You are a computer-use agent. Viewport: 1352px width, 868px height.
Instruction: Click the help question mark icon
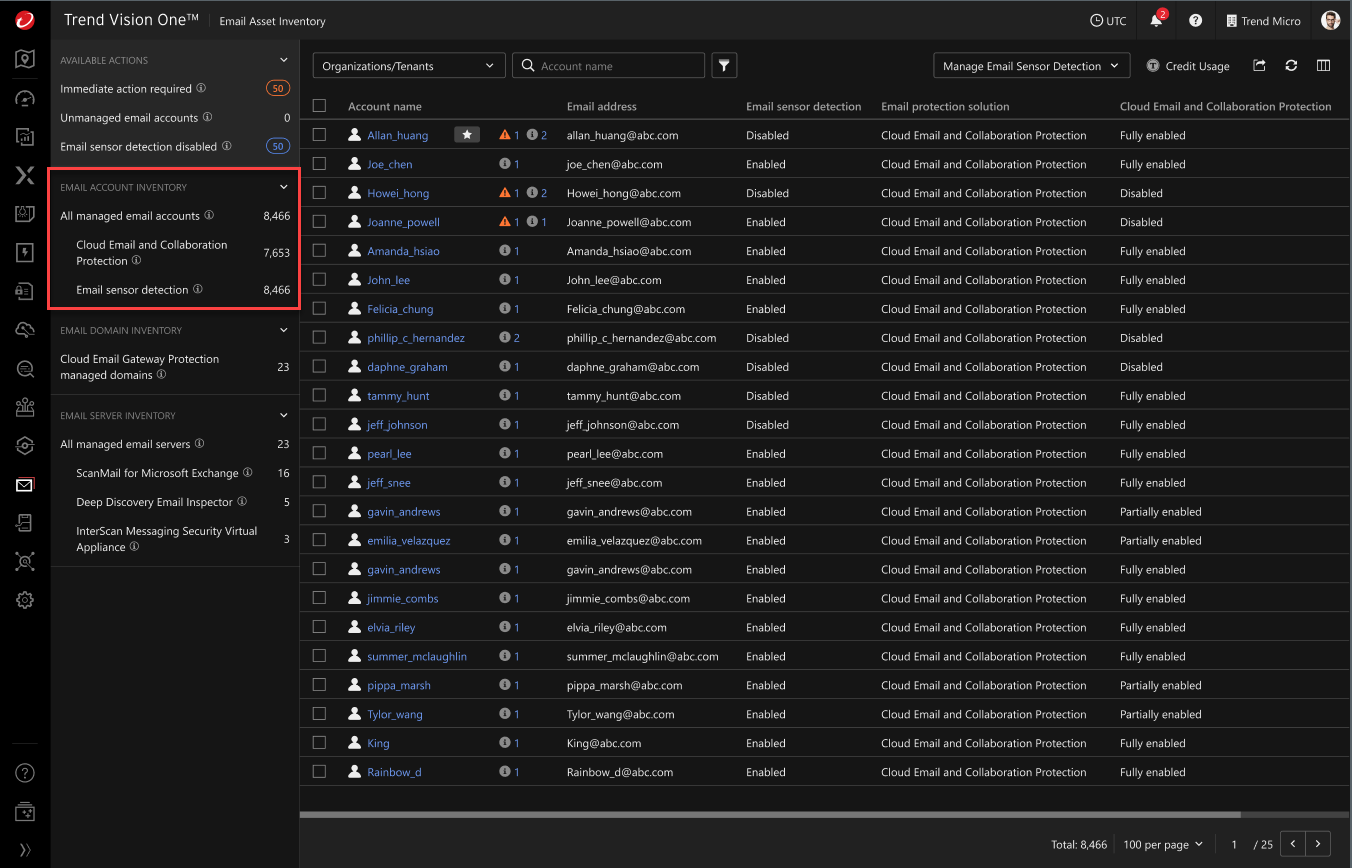1196,20
